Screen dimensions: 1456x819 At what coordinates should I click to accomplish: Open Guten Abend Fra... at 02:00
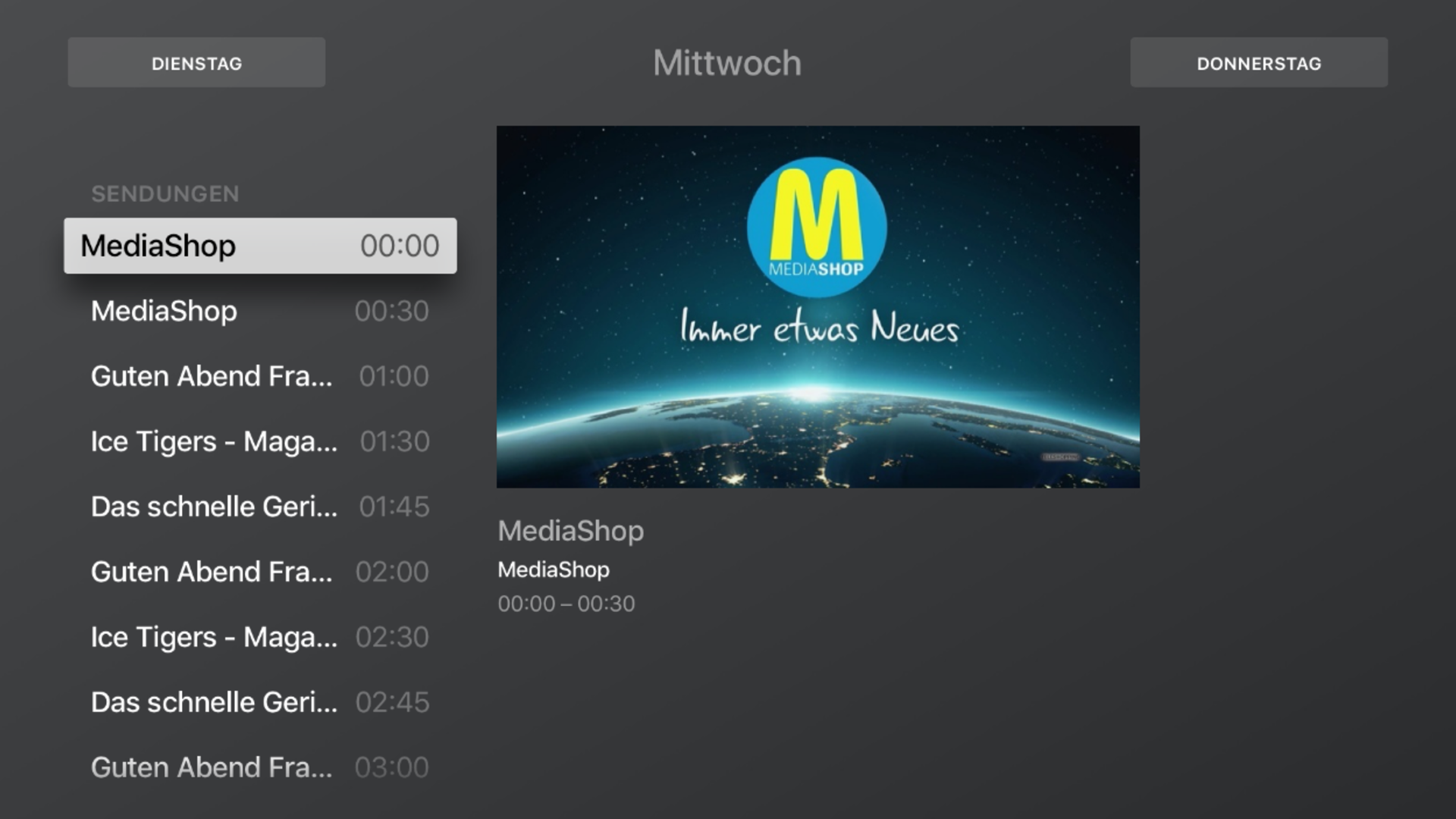(x=260, y=572)
